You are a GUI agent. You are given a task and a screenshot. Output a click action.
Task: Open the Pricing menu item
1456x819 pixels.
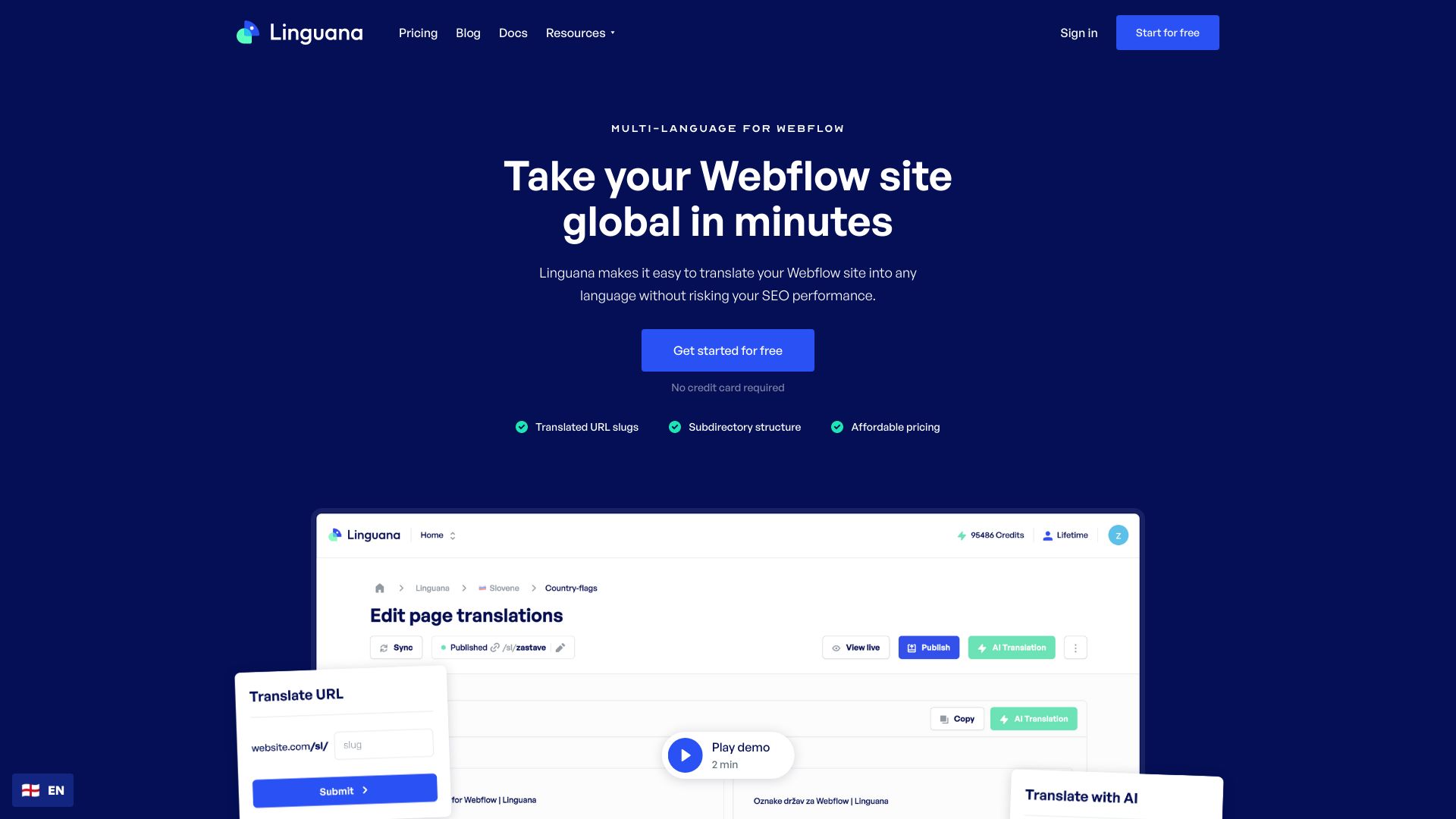(x=418, y=32)
